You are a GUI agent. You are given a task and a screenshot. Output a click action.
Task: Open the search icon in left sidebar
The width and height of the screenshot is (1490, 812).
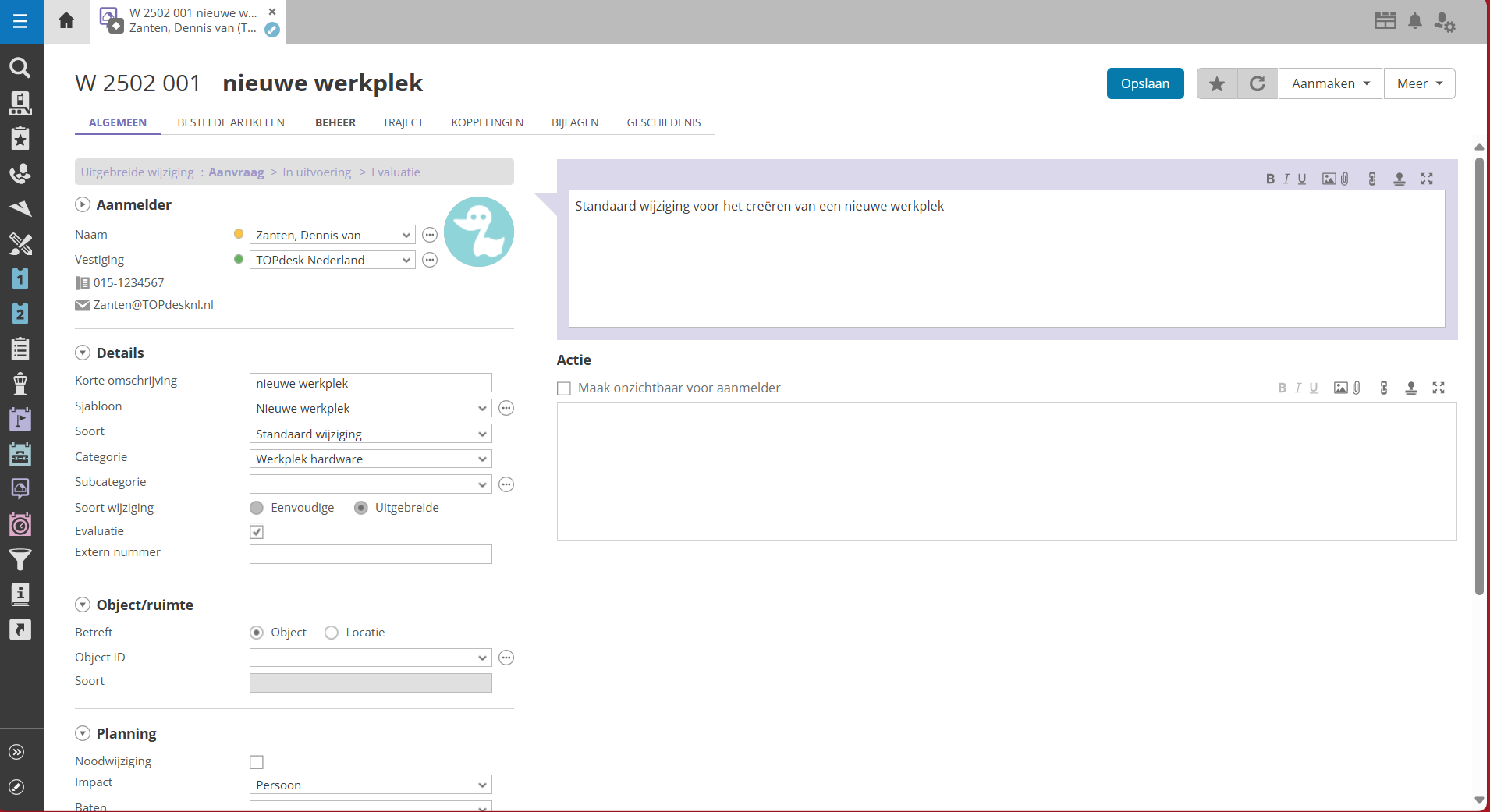20,68
